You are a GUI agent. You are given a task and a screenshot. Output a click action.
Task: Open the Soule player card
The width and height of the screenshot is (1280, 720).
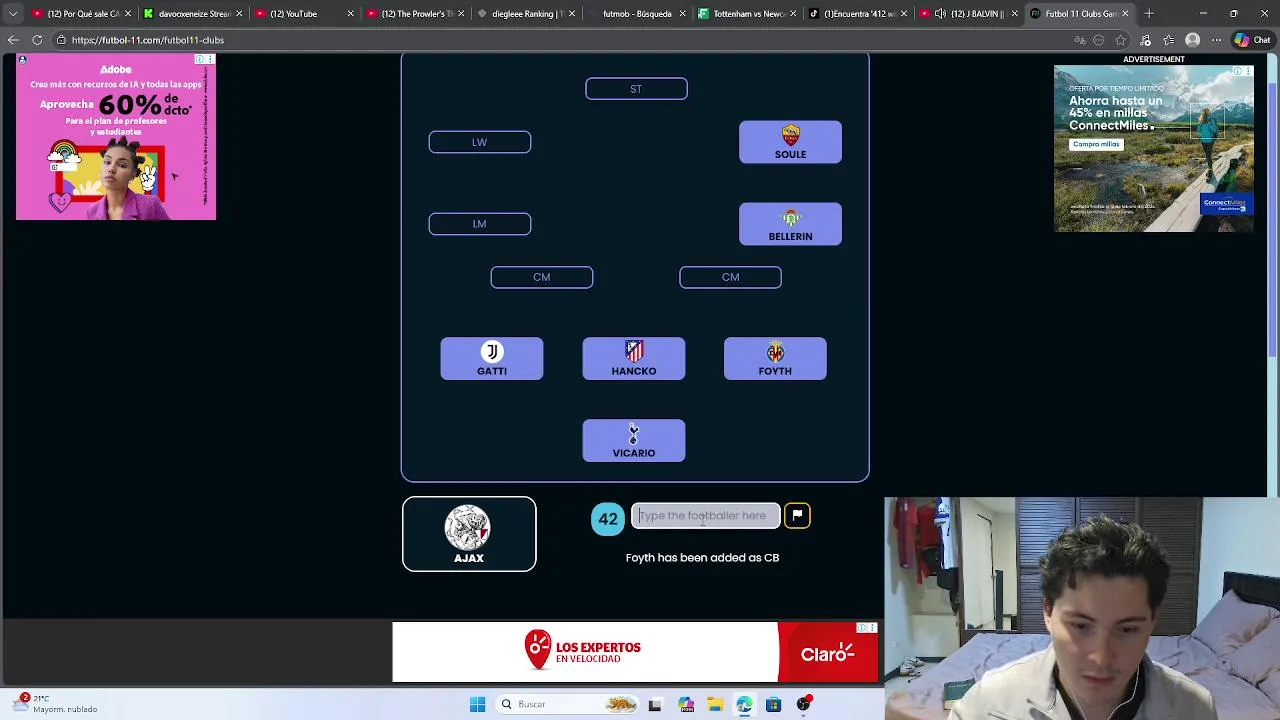(790, 142)
